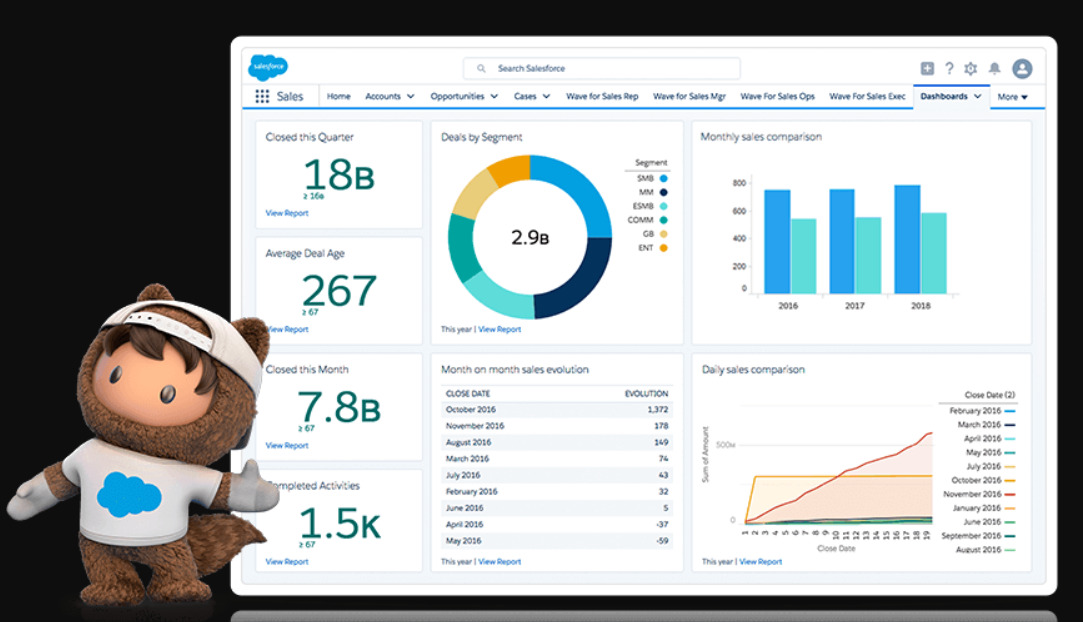Open the Setup gear icon
Viewport: 1083px width, 622px height.
tap(970, 68)
